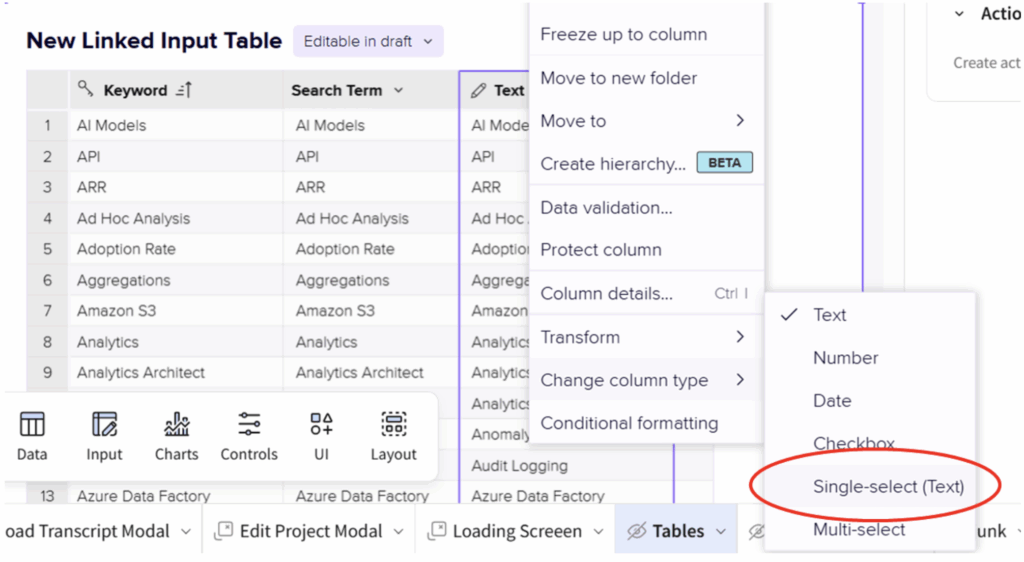The image size is (1024, 562).
Task: Select Checkbox column type option
Action: pyautogui.click(x=853, y=443)
